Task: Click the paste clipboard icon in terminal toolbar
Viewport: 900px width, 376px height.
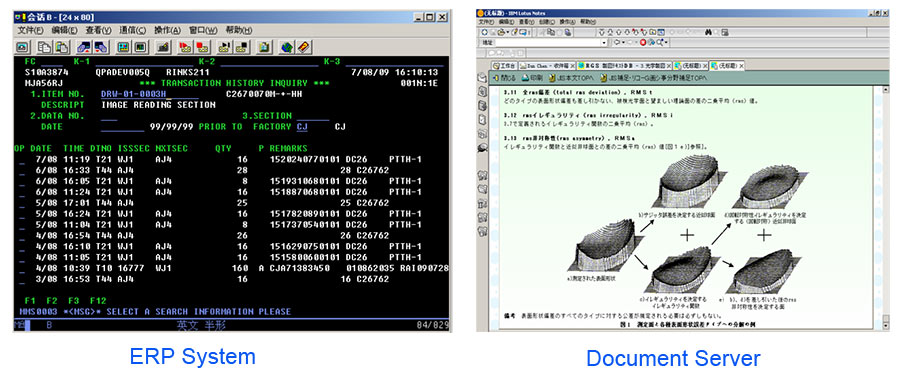Action: [x=61, y=47]
